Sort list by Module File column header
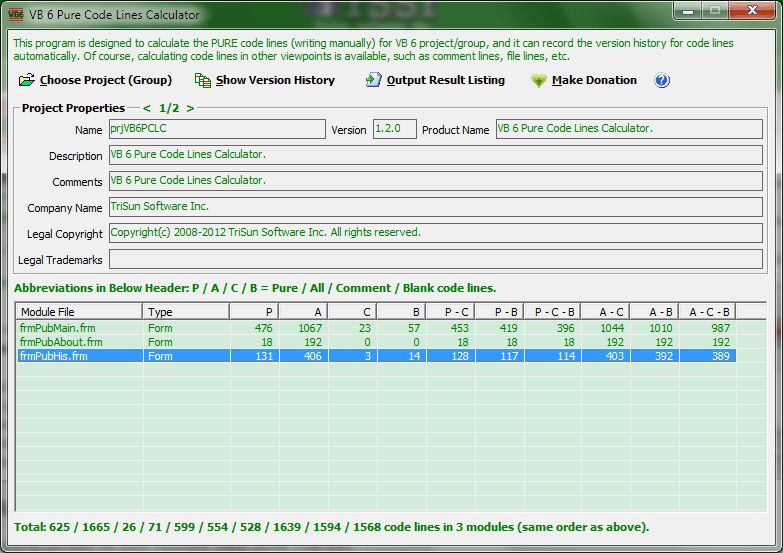 click(x=78, y=312)
